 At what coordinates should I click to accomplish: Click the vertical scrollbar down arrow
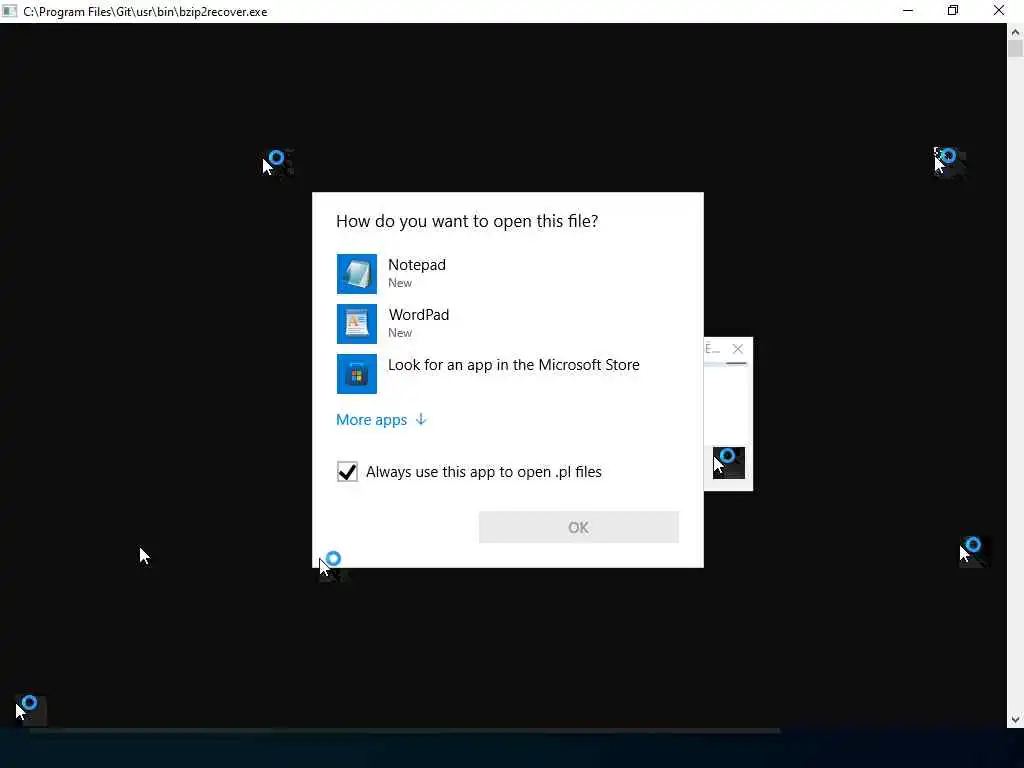coord(1015,720)
